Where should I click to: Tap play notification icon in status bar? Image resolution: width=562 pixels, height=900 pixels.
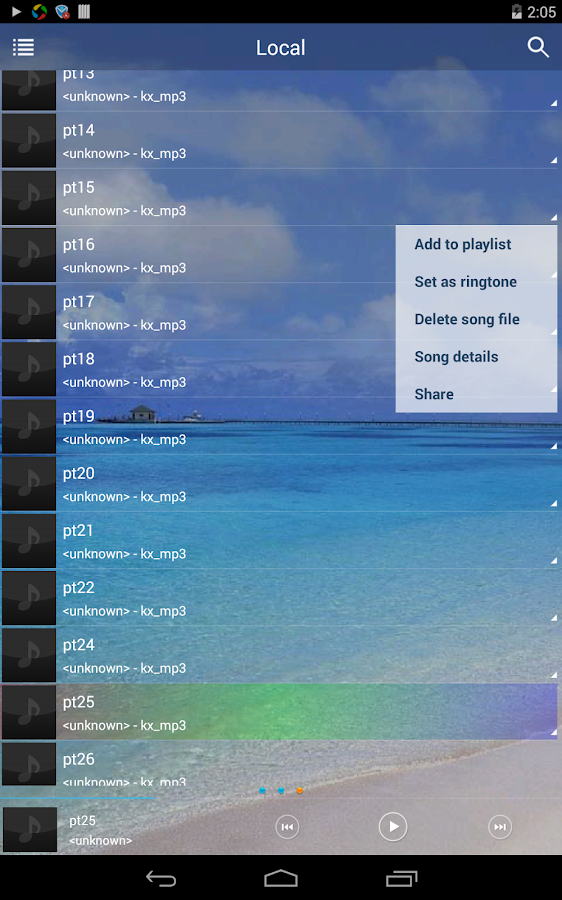[x=16, y=11]
